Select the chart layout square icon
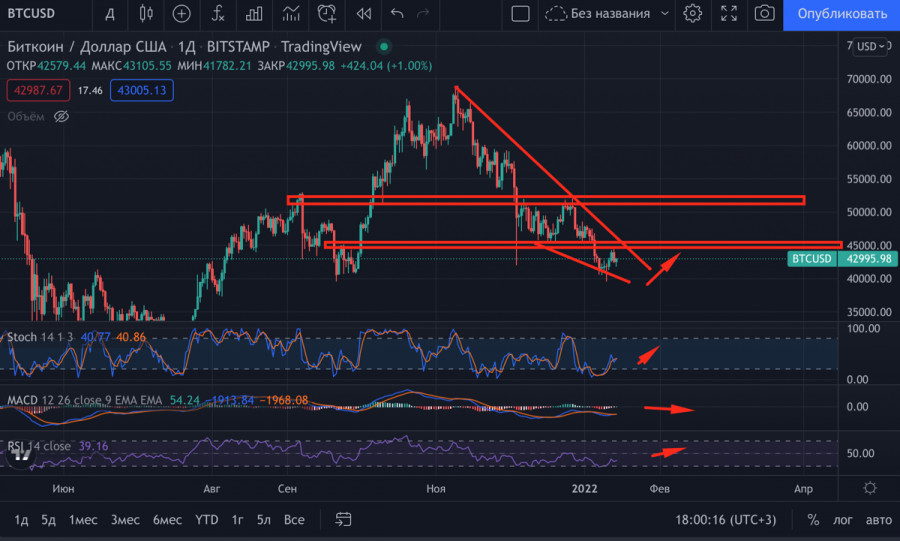This screenshot has width=900, height=541. tap(520, 13)
